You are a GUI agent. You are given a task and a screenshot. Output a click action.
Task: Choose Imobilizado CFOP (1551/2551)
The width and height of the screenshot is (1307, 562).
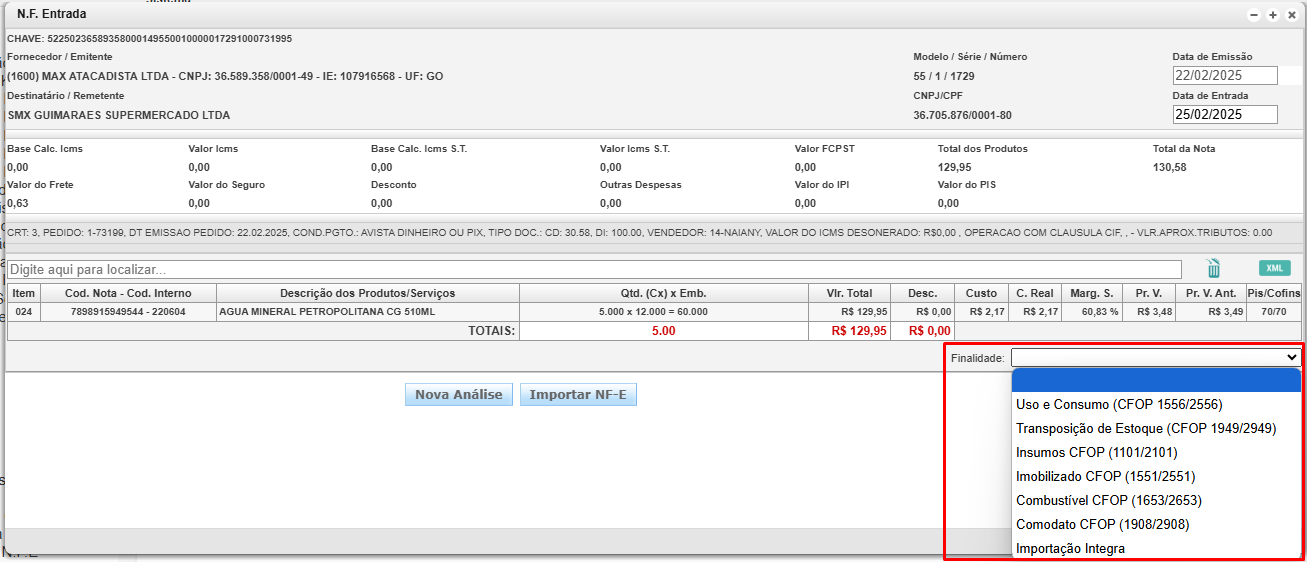[1105, 476]
